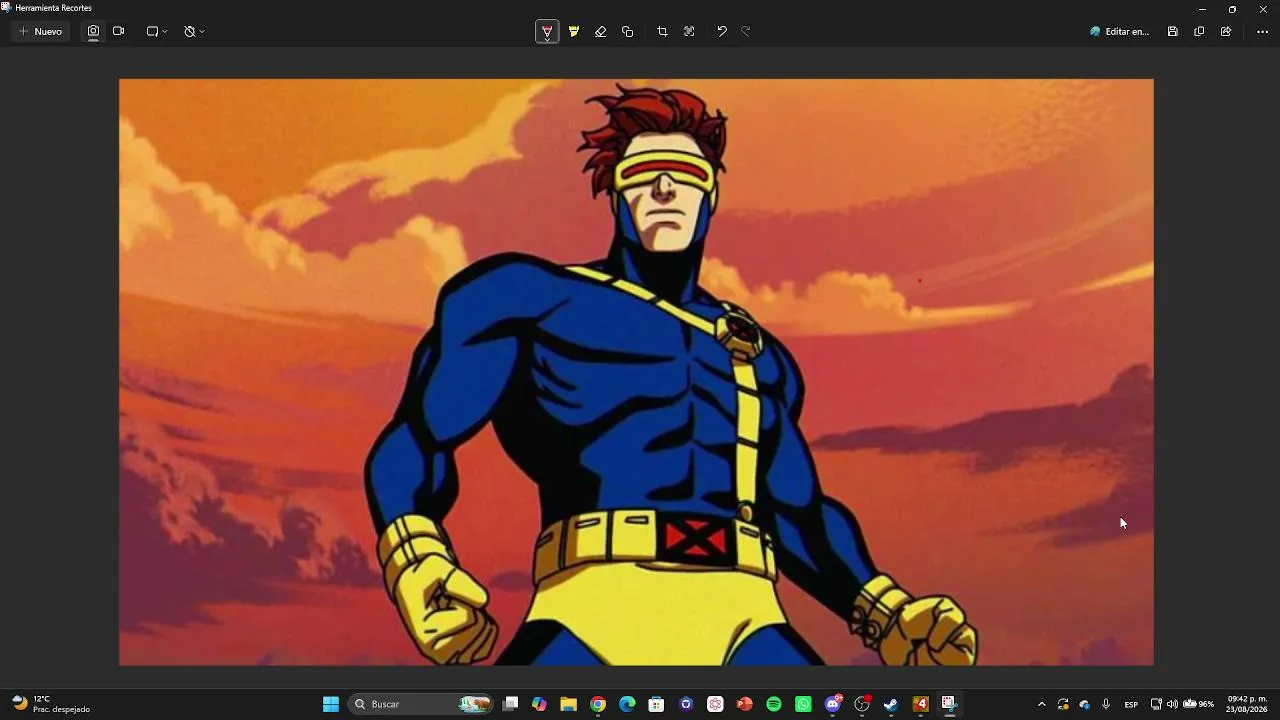Open Microsoft Edge from the taskbar
Viewport: 1280px width, 720px height.
[627, 704]
